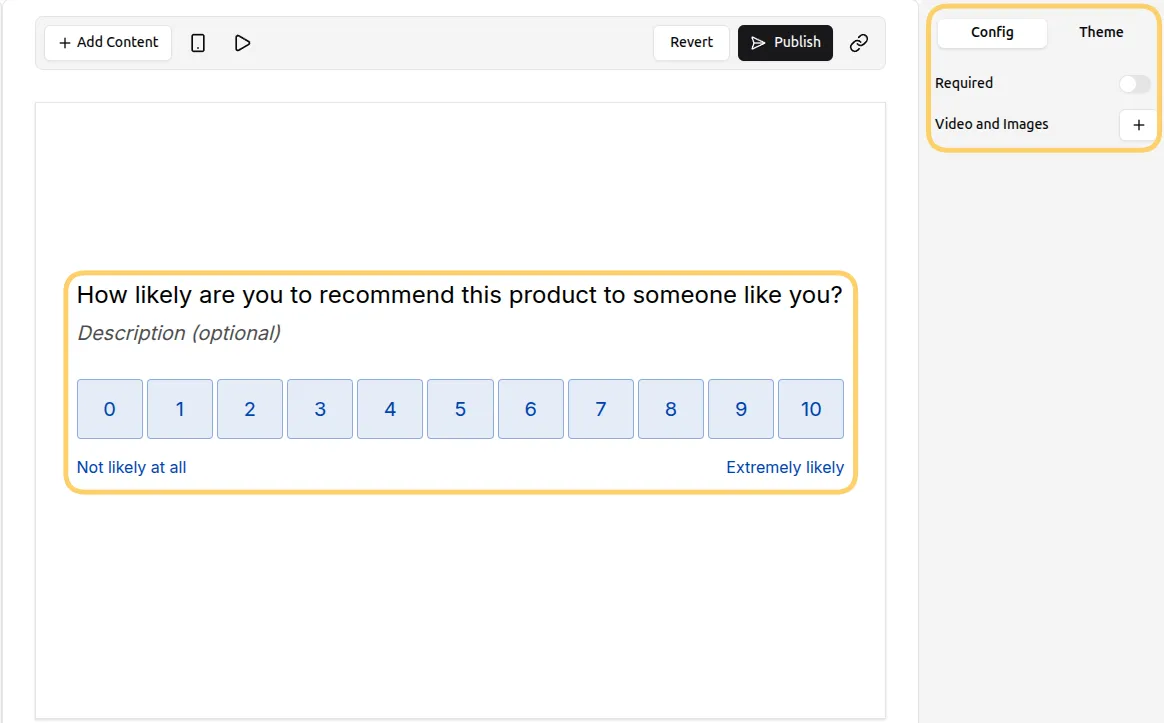Switch to the Theme tab
This screenshot has height=723, width=1164.
click(x=1099, y=32)
